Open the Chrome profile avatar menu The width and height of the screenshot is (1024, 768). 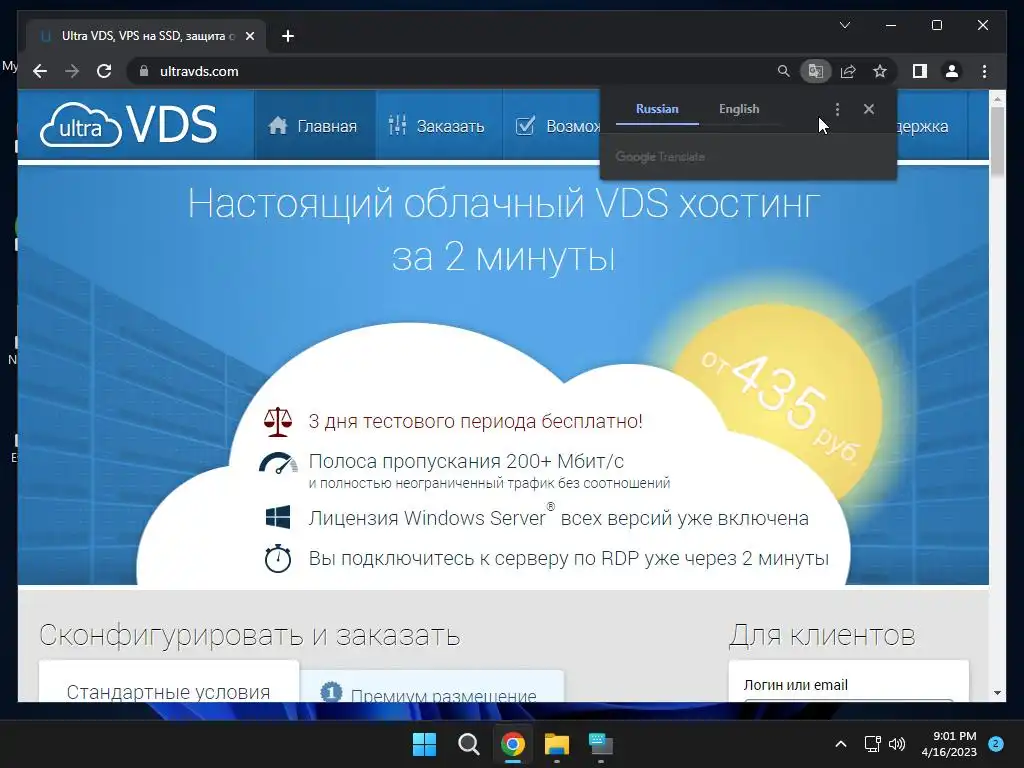point(952,71)
